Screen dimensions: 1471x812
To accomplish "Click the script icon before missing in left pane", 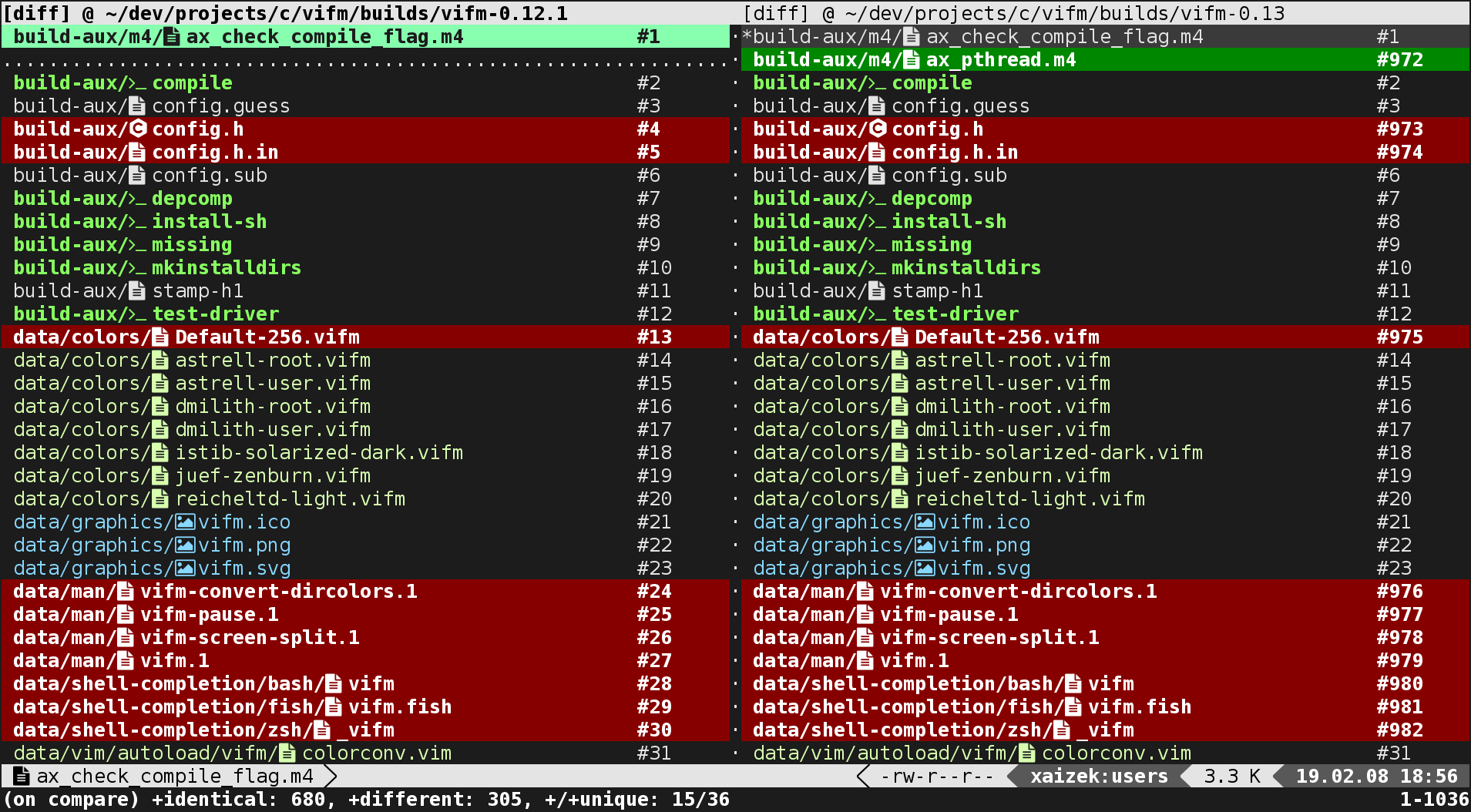I will click(137, 245).
